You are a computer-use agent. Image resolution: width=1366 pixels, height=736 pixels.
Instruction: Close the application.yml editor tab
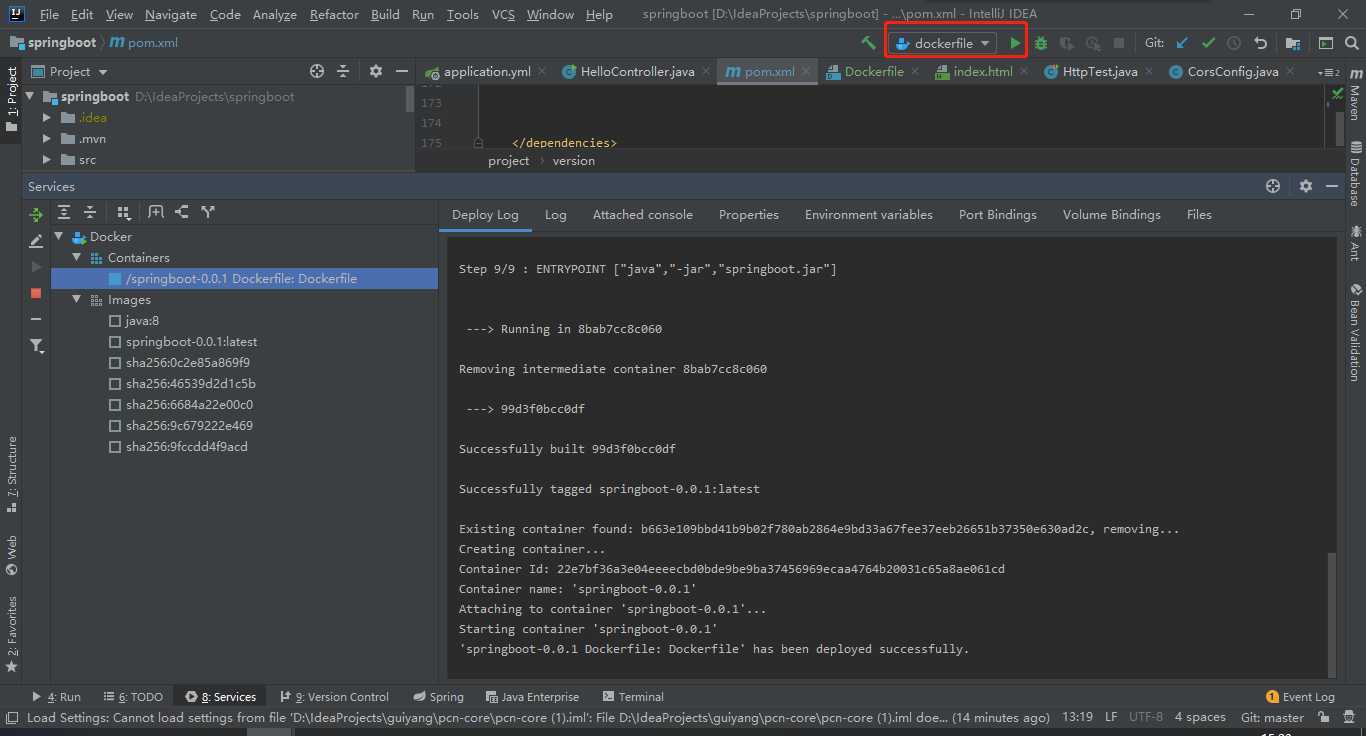point(542,72)
